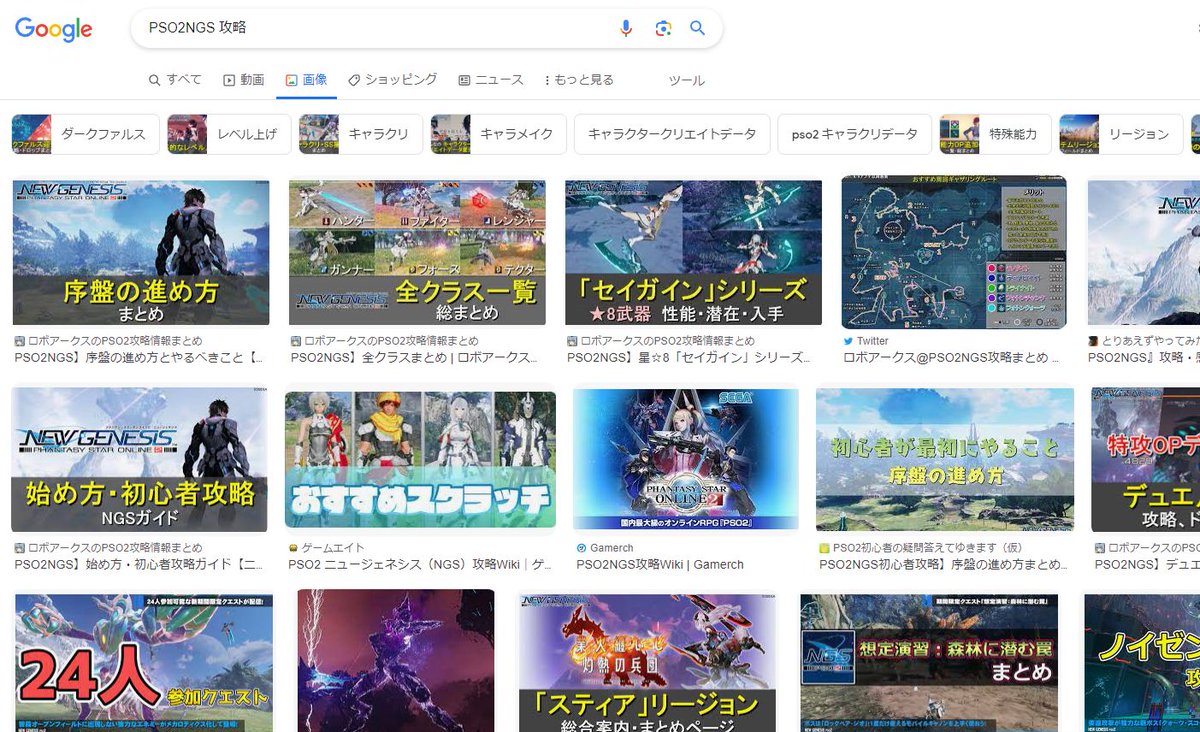Screen dimensions: 1200x732
Task: Switch to the すべて results tab
Action: (175, 80)
